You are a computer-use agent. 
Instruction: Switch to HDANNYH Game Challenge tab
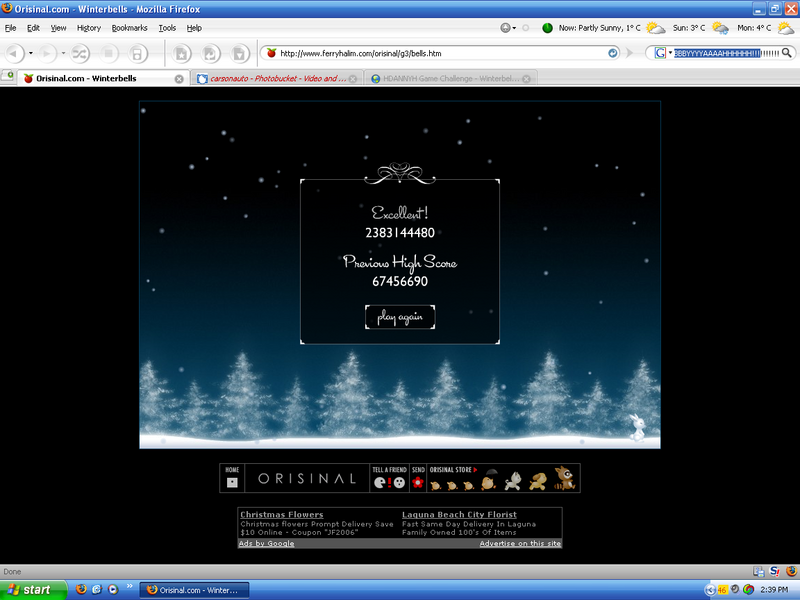click(450, 79)
